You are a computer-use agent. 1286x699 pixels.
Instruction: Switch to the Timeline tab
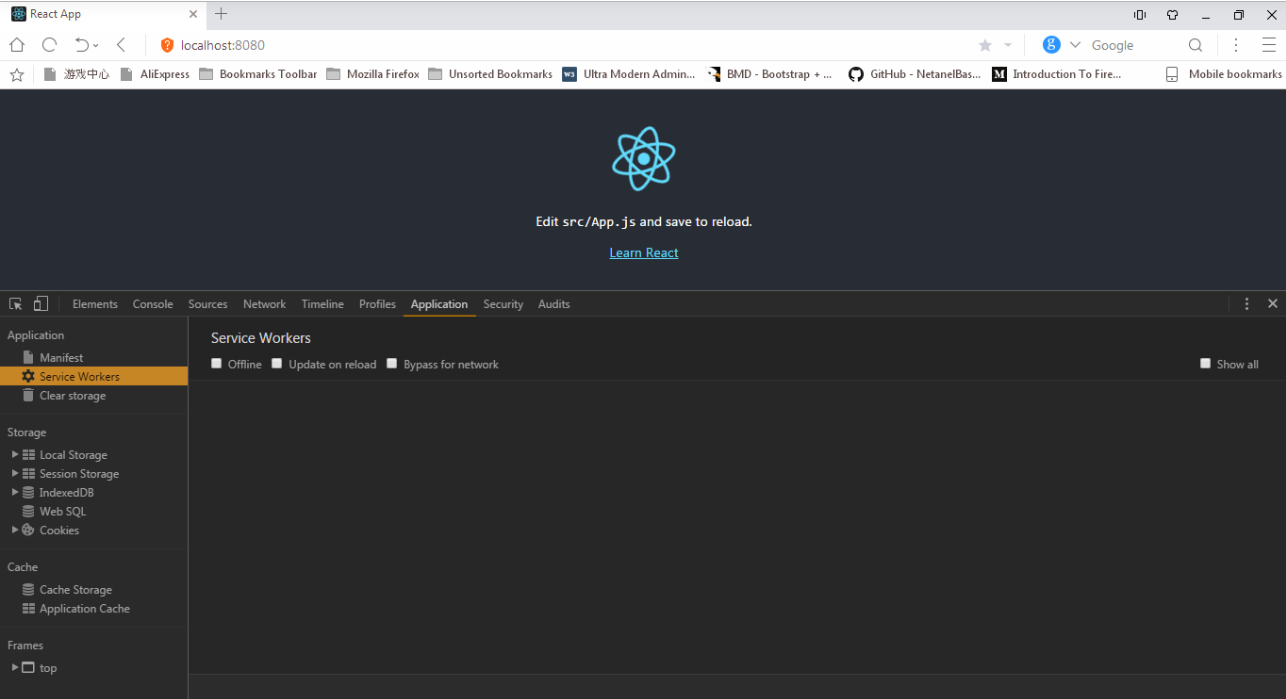click(x=322, y=304)
